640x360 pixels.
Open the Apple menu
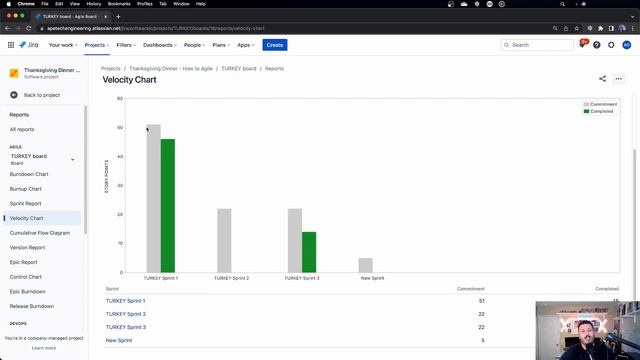coord(9,4)
